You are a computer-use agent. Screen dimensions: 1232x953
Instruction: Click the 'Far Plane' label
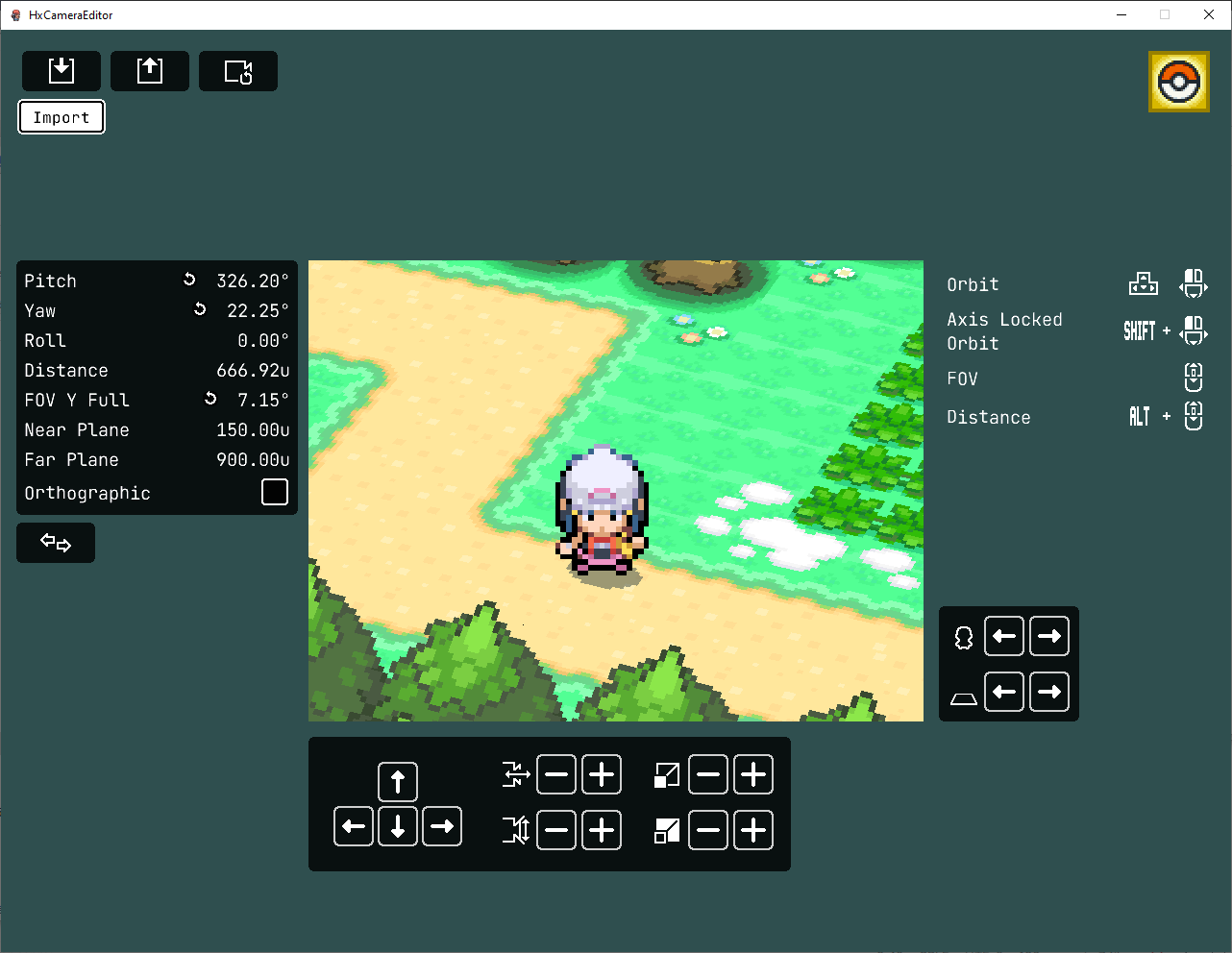(72, 459)
